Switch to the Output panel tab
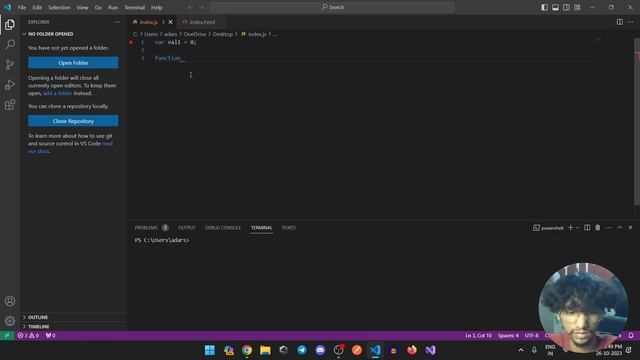Image resolution: width=640 pixels, height=360 pixels. pyautogui.click(x=187, y=228)
